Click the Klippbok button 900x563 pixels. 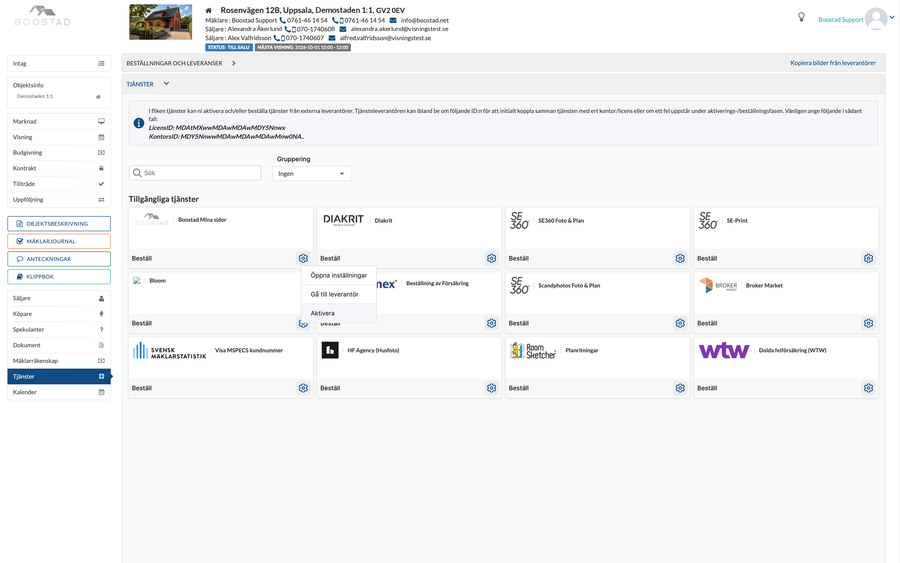pos(59,277)
